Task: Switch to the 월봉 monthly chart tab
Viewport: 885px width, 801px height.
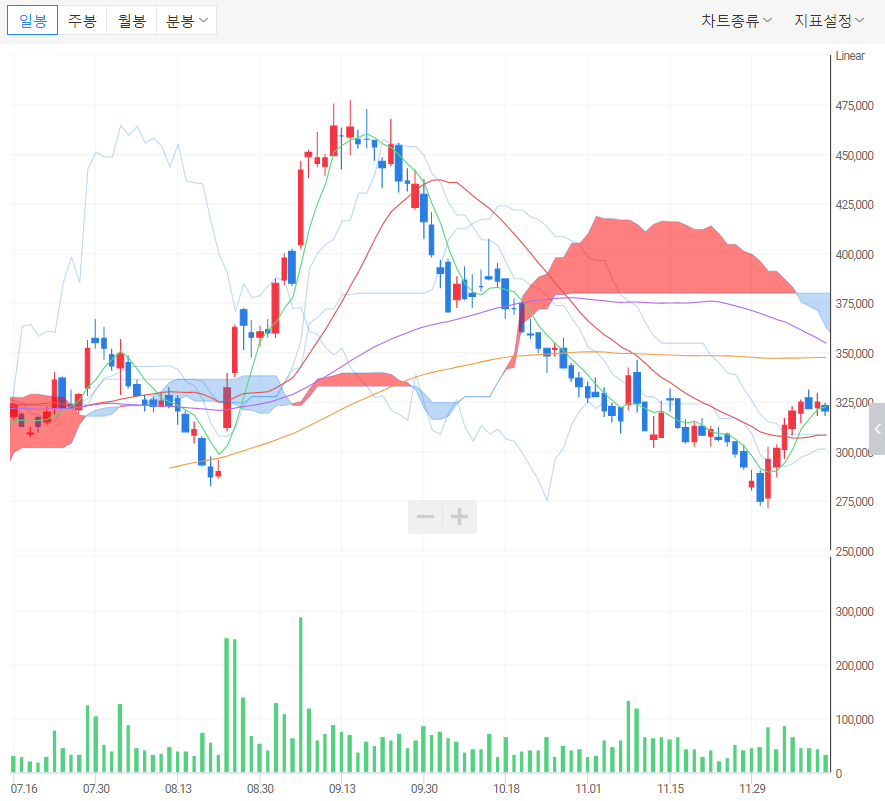Action: (132, 21)
